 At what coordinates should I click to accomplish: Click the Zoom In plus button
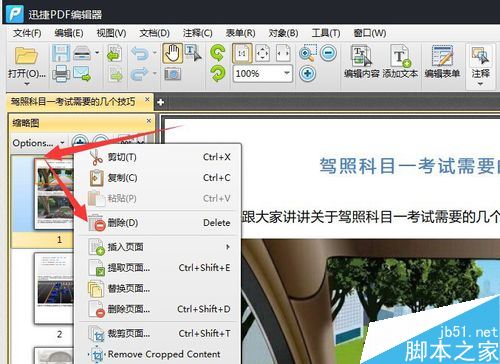tap(307, 74)
